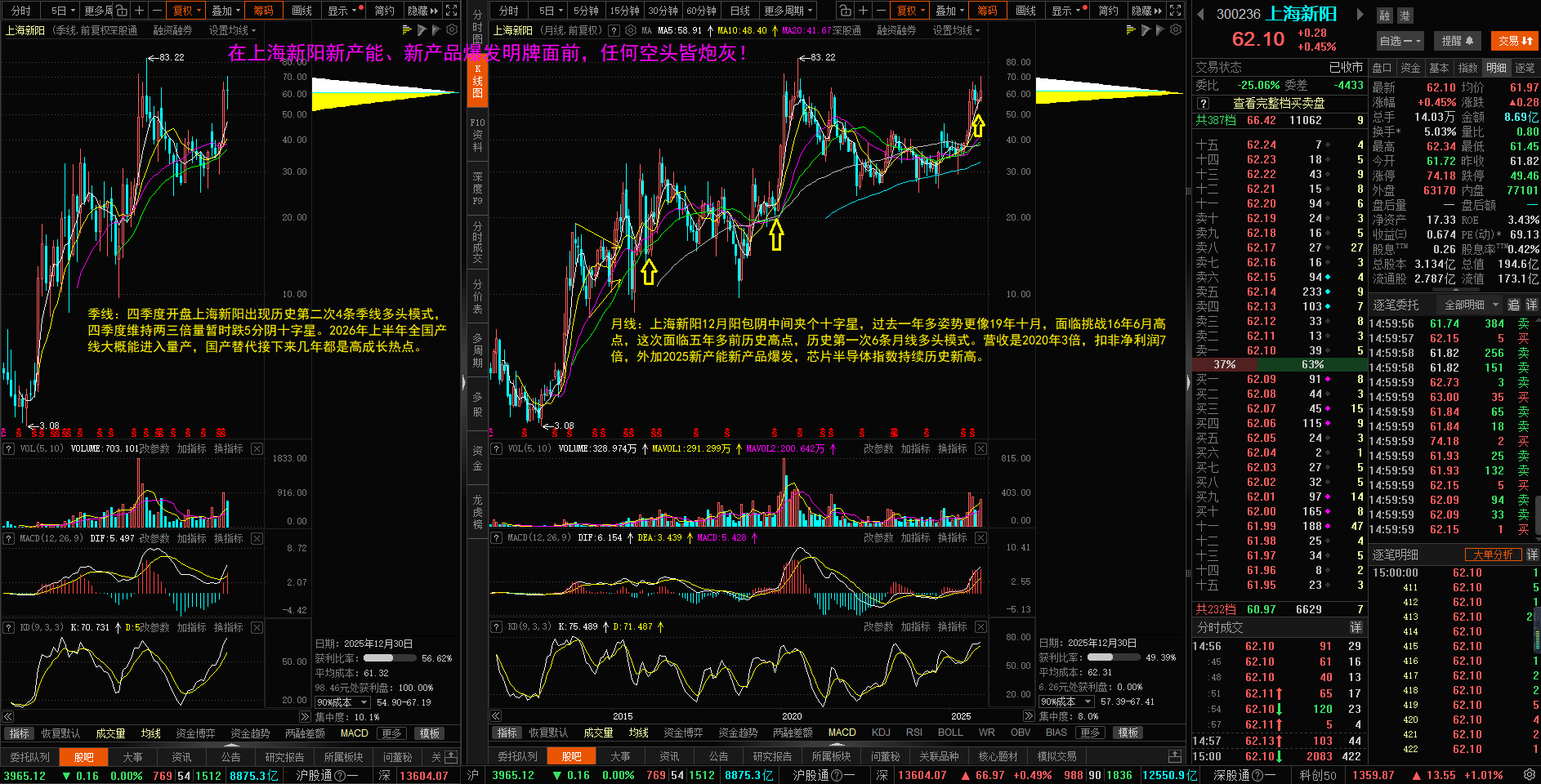Close the right KD indicator panel
This screenshot has height=784, width=1541.
coord(980,626)
